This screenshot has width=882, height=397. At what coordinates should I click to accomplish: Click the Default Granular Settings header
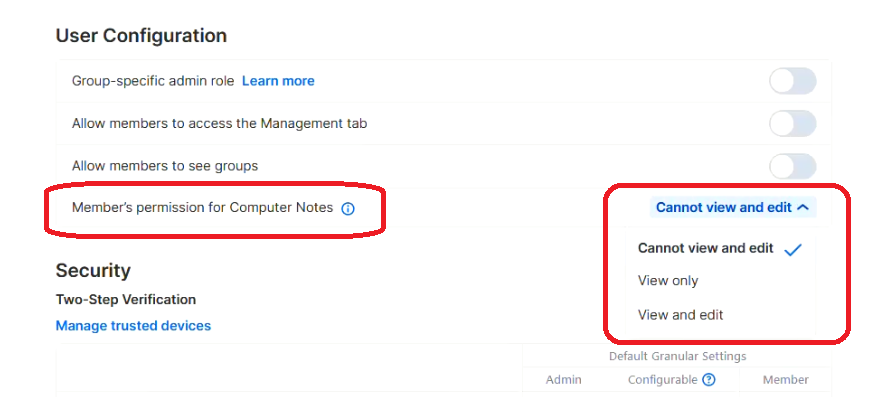click(x=677, y=356)
